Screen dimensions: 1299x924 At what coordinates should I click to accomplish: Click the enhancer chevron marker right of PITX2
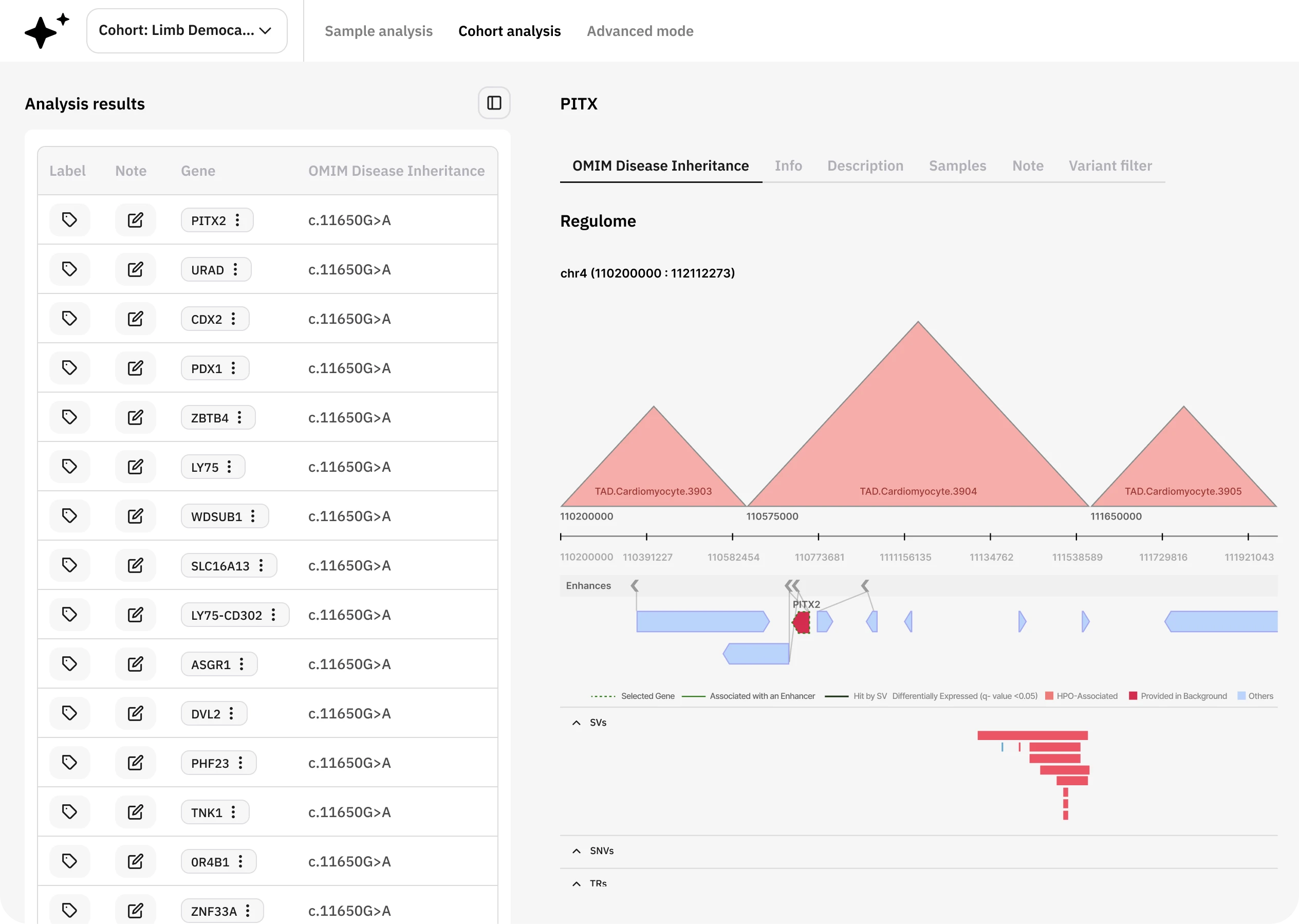865,585
